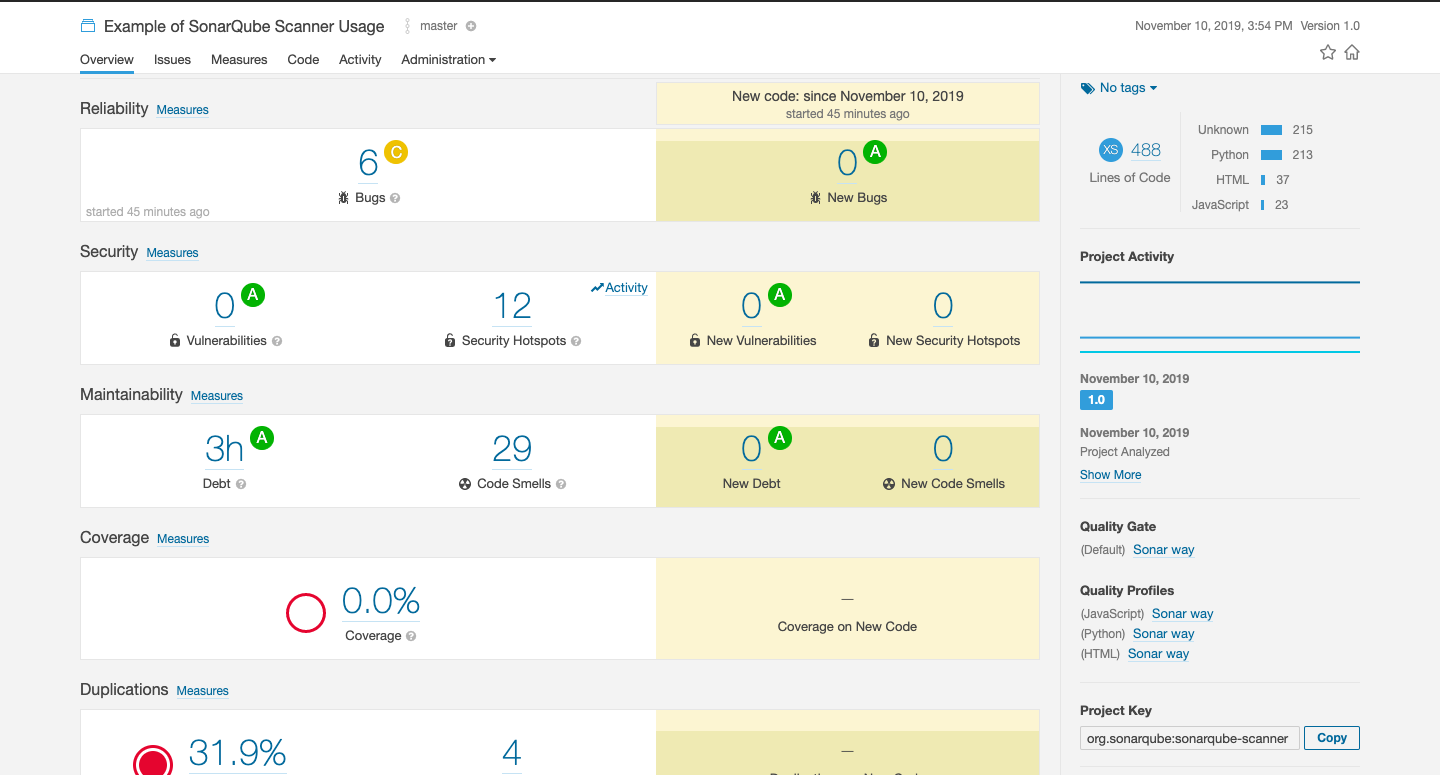
Task: Click the project key input field
Action: pyautogui.click(x=1189, y=738)
